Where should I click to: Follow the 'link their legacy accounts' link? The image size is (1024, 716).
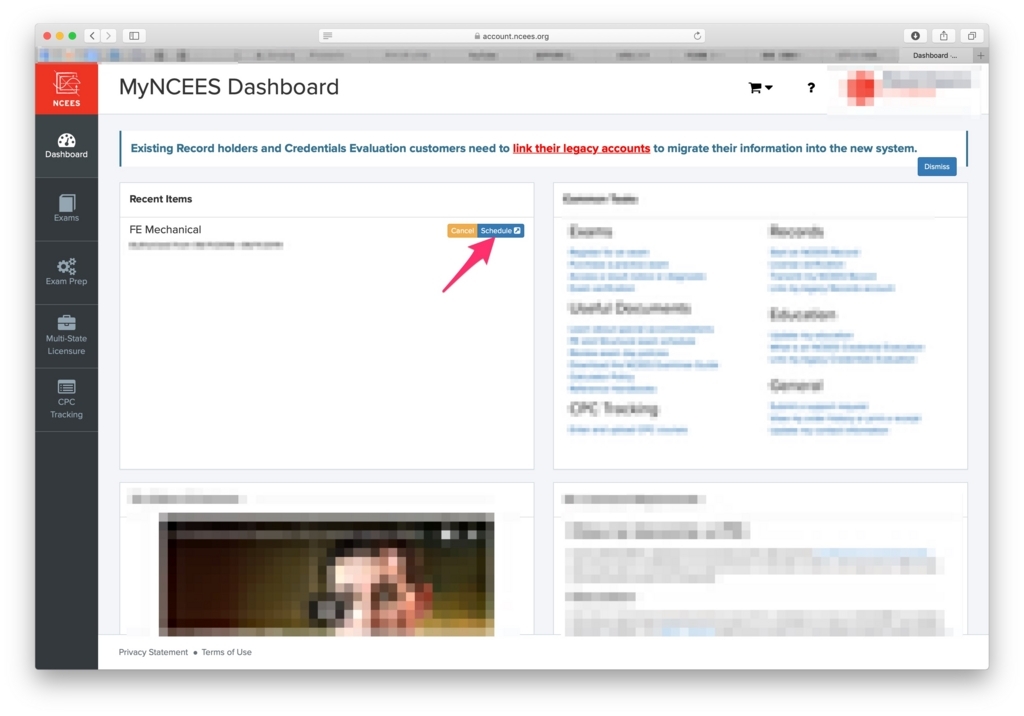click(x=581, y=148)
